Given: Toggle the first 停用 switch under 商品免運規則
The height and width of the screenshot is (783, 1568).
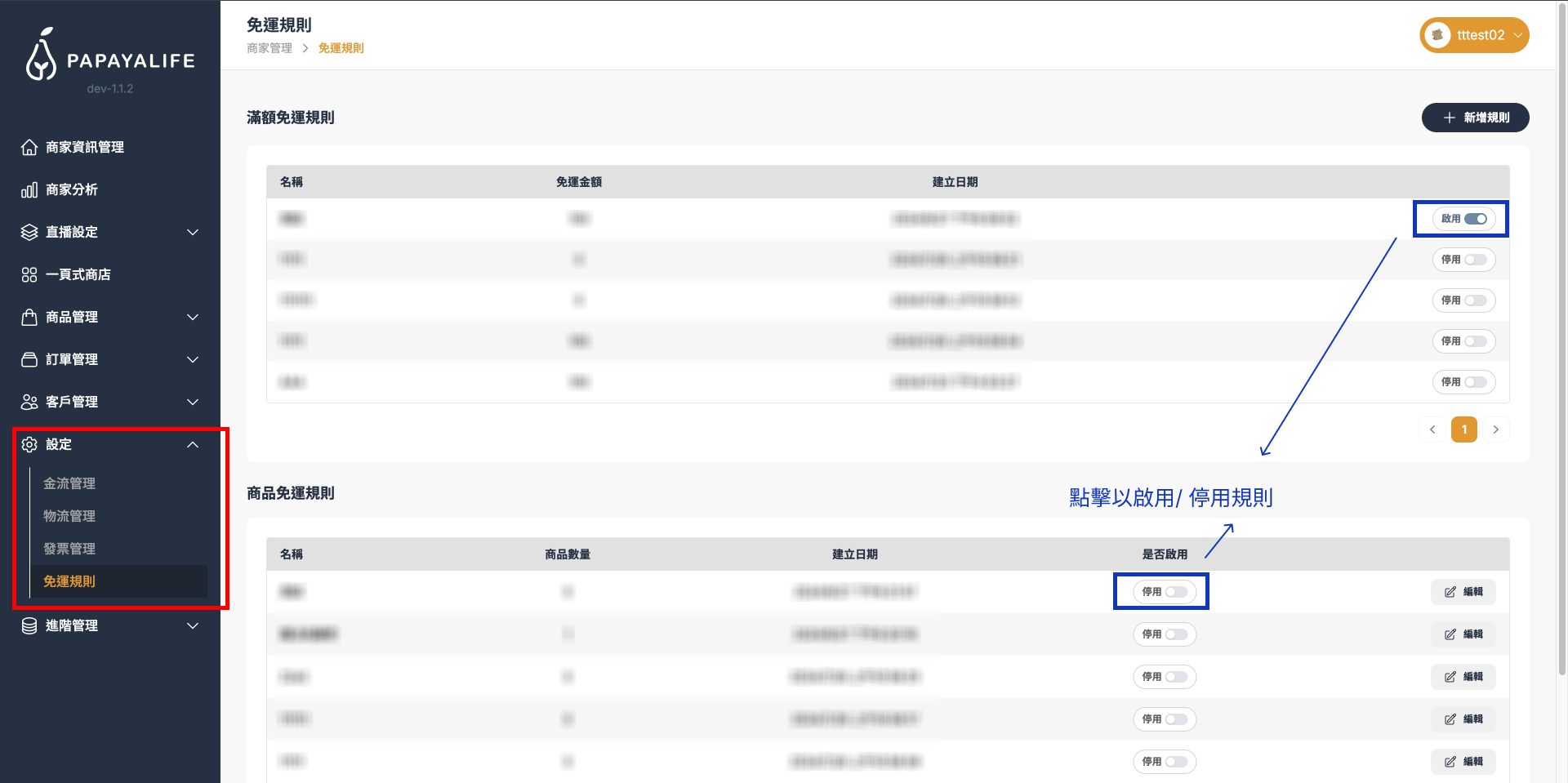Looking at the screenshot, I should pyautogui.click(x=1175, y=592).
